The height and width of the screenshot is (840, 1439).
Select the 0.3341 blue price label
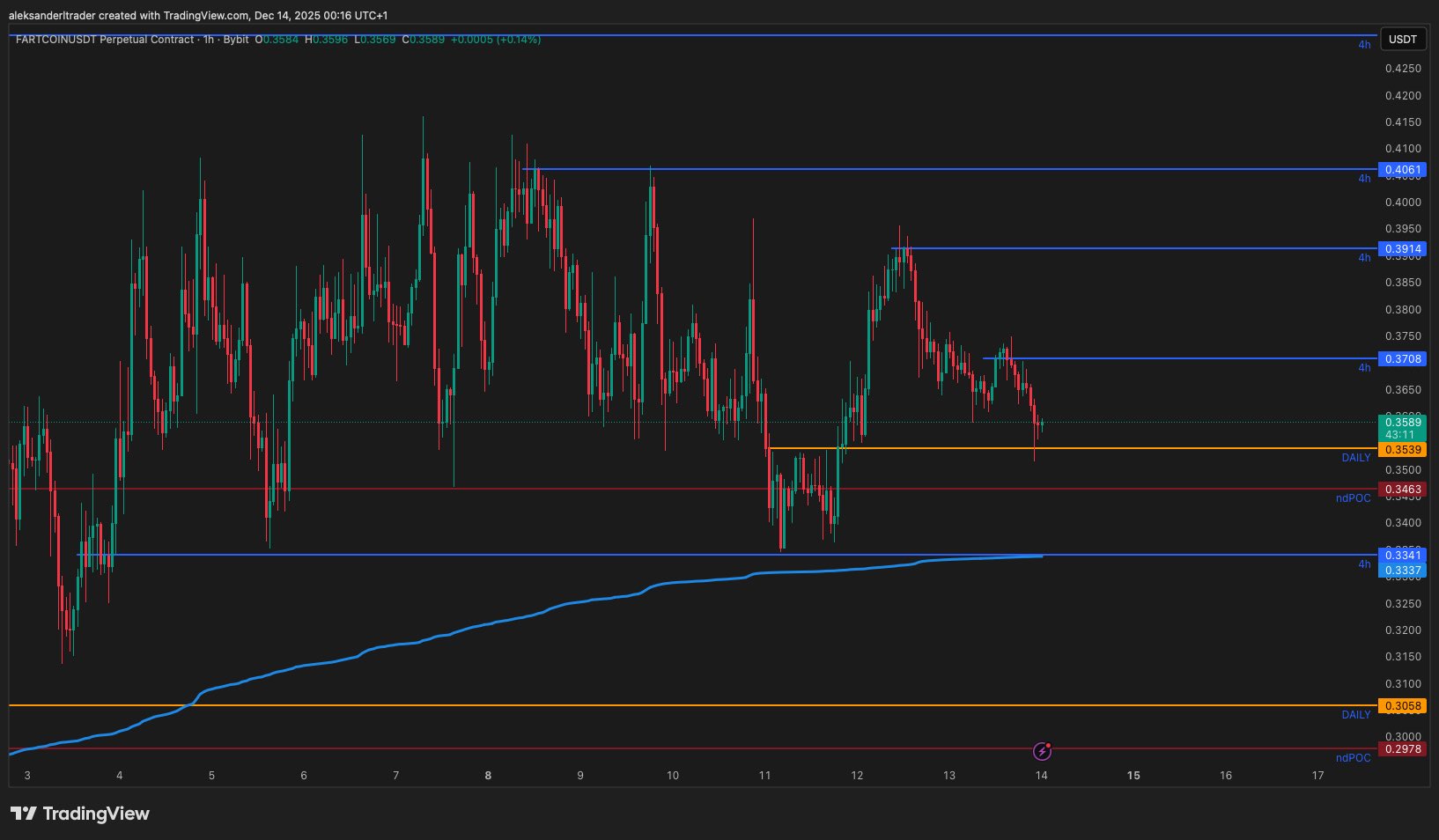(1402, 555)
